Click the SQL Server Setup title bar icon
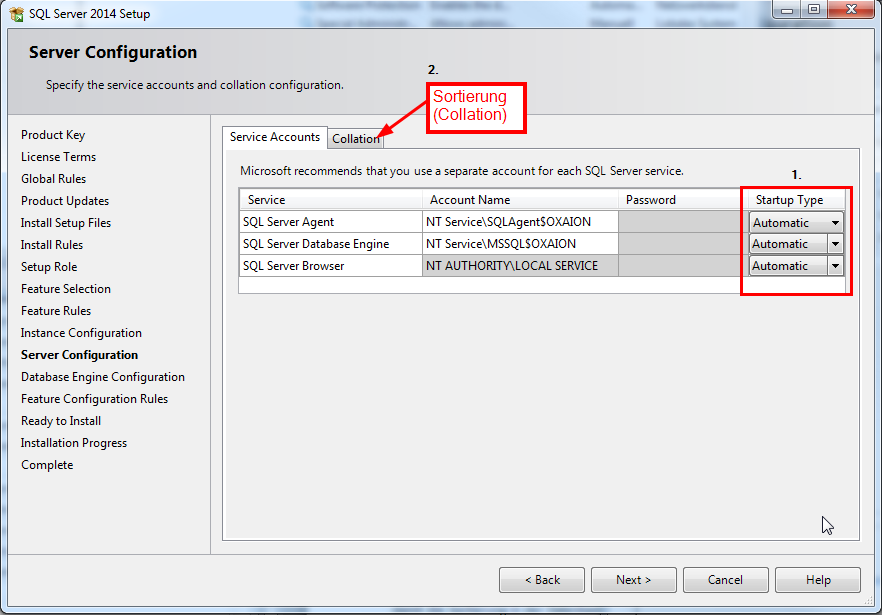Image resolution: width=882 pixels, height=615 pixels. pyautogui.click(x=16, y=13)
